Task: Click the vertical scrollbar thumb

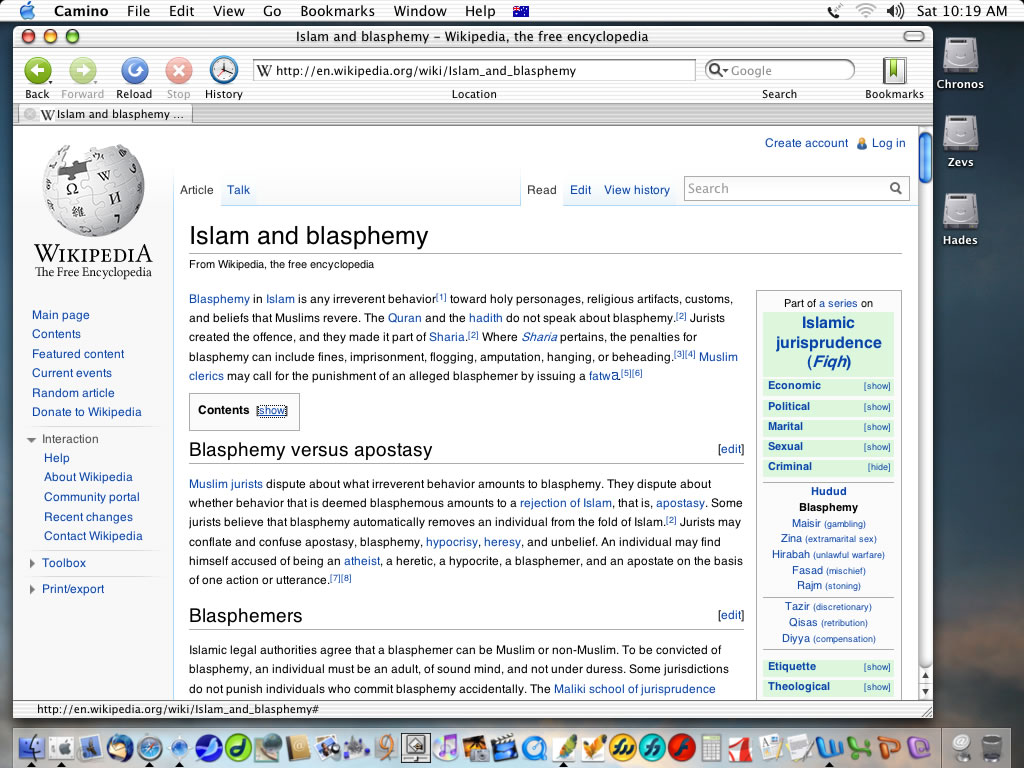Action: click(925, 157)
